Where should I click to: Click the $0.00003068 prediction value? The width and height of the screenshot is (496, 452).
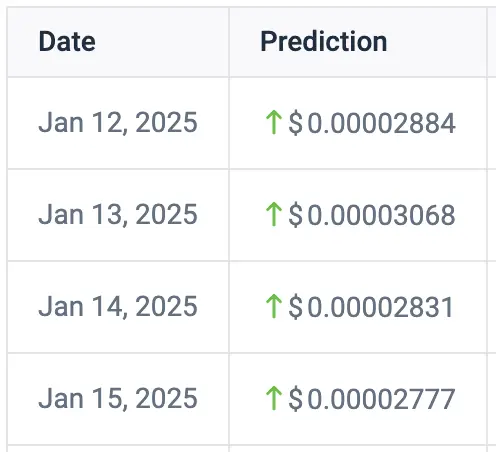(372, 215)
